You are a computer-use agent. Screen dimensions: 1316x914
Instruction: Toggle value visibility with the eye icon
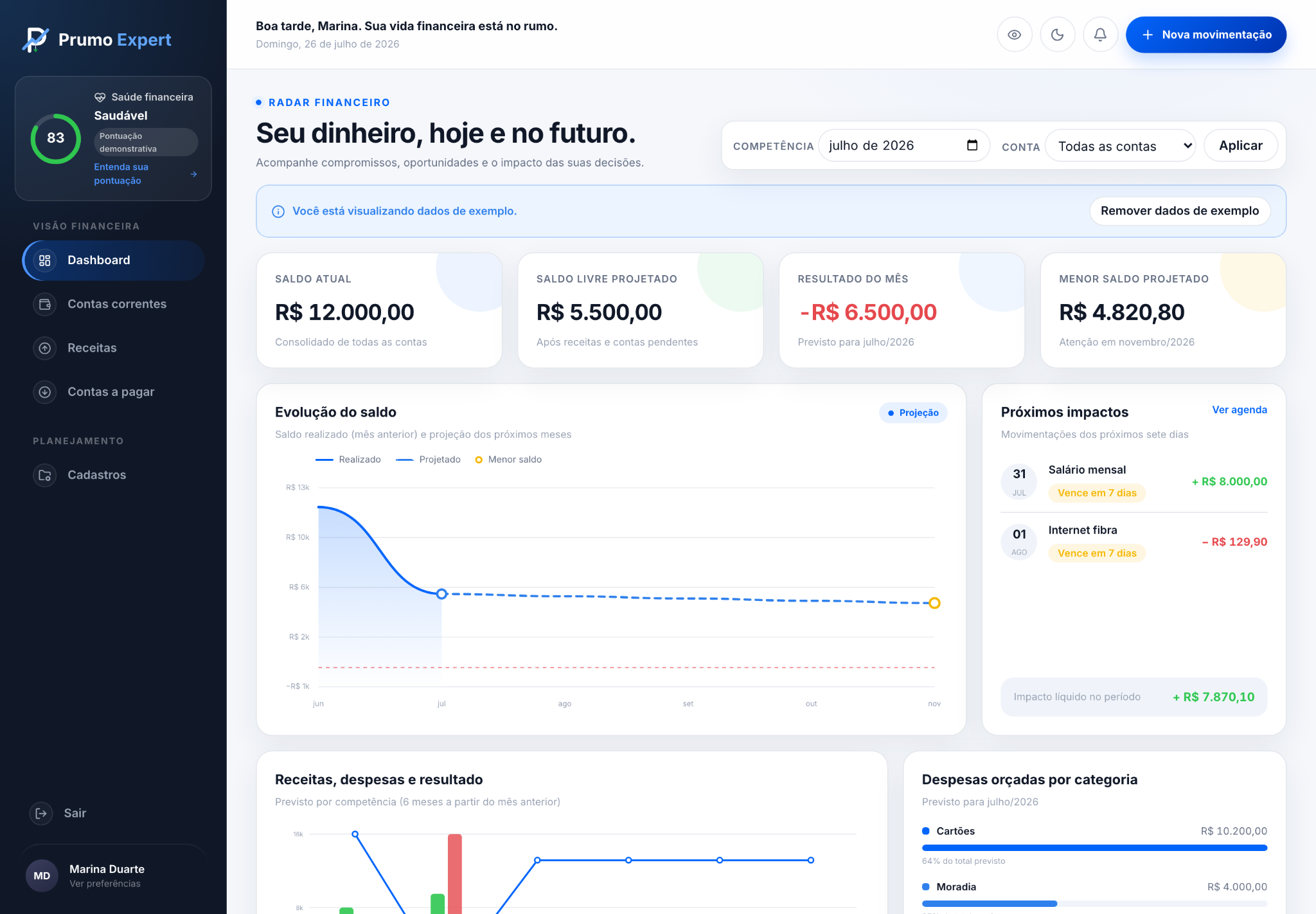click(1015, 35)
